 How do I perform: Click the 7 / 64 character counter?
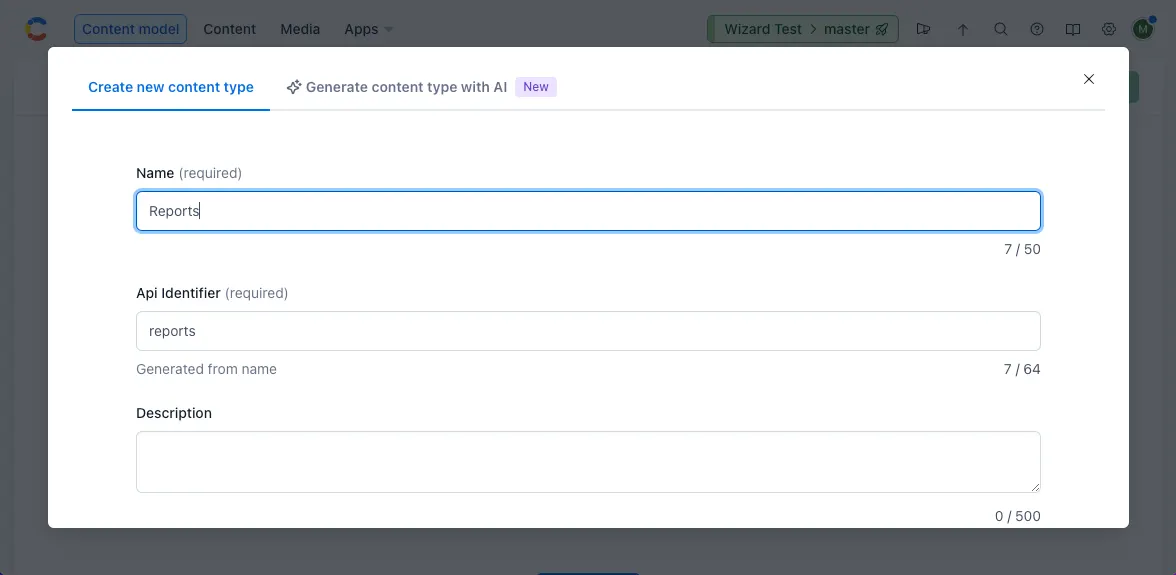coord(1022,369)
